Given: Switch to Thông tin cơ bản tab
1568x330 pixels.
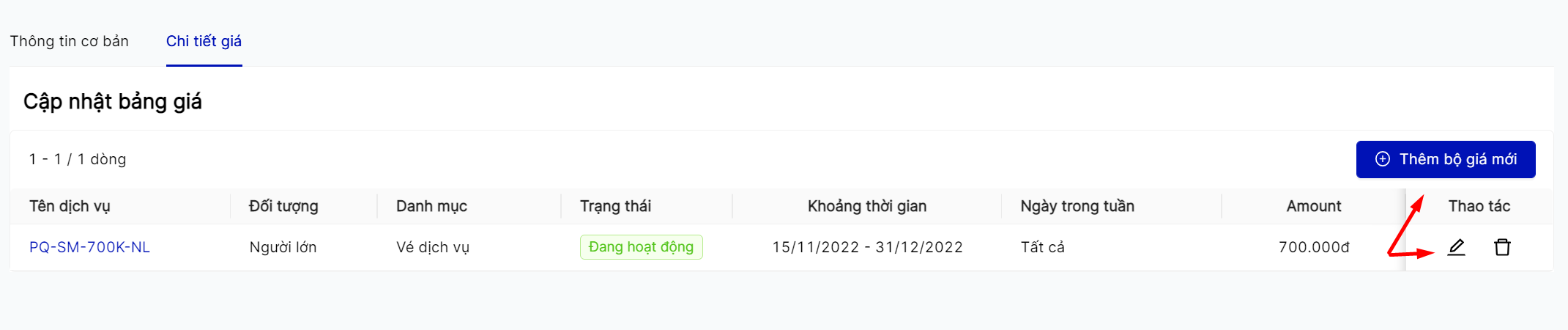Looking at the screenshot, I should click(69, 41).
